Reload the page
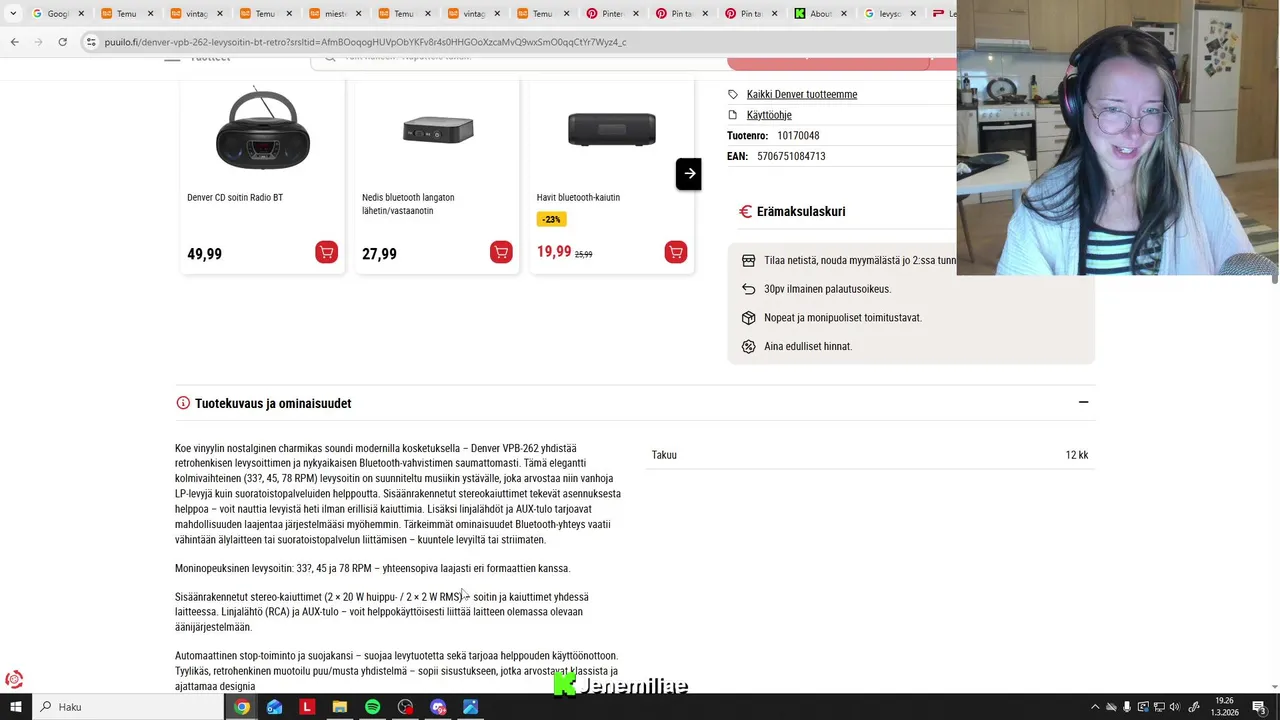Screen dimensions: 1280x720 (x=62, y=42)
